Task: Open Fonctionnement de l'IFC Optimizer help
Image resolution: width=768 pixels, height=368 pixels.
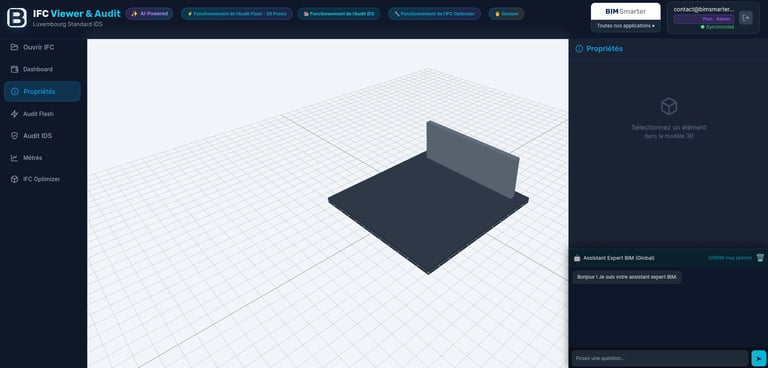Action: [x=434, y=14]
